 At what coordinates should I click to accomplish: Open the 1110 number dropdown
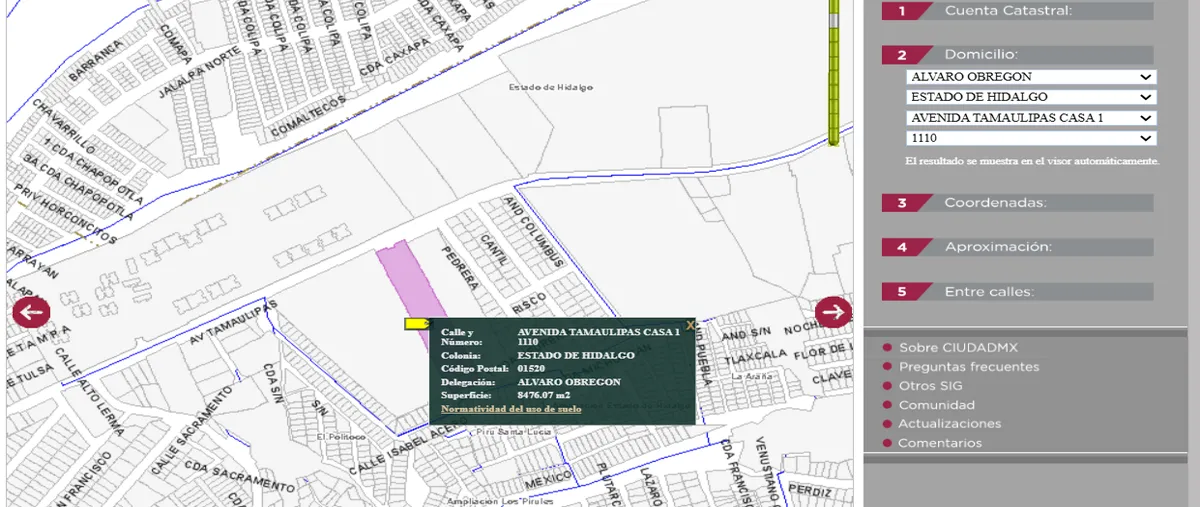pos(1031,138)
